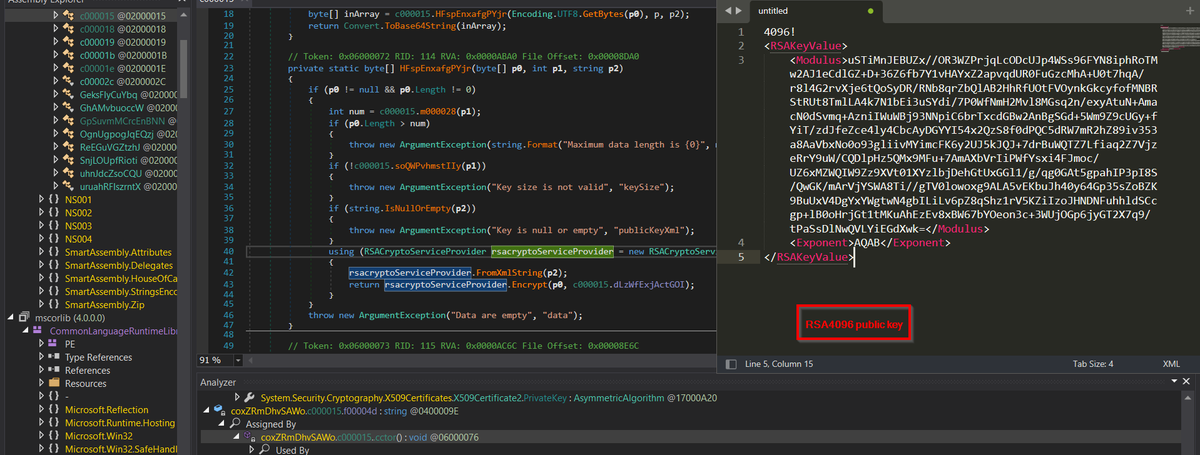Open the Microsoft.Win32.SafeHandl namespace
This screenshot has height=455, width=1200.
[x=121, y=448]
